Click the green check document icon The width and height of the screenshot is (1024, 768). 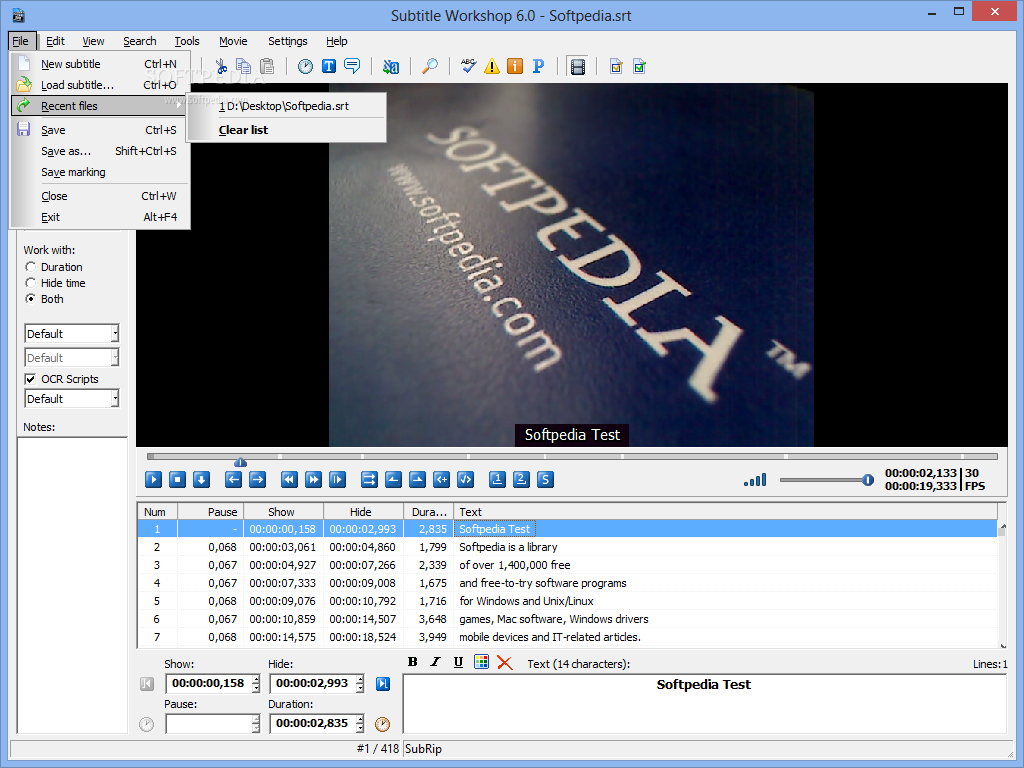(x=639, y=67)
